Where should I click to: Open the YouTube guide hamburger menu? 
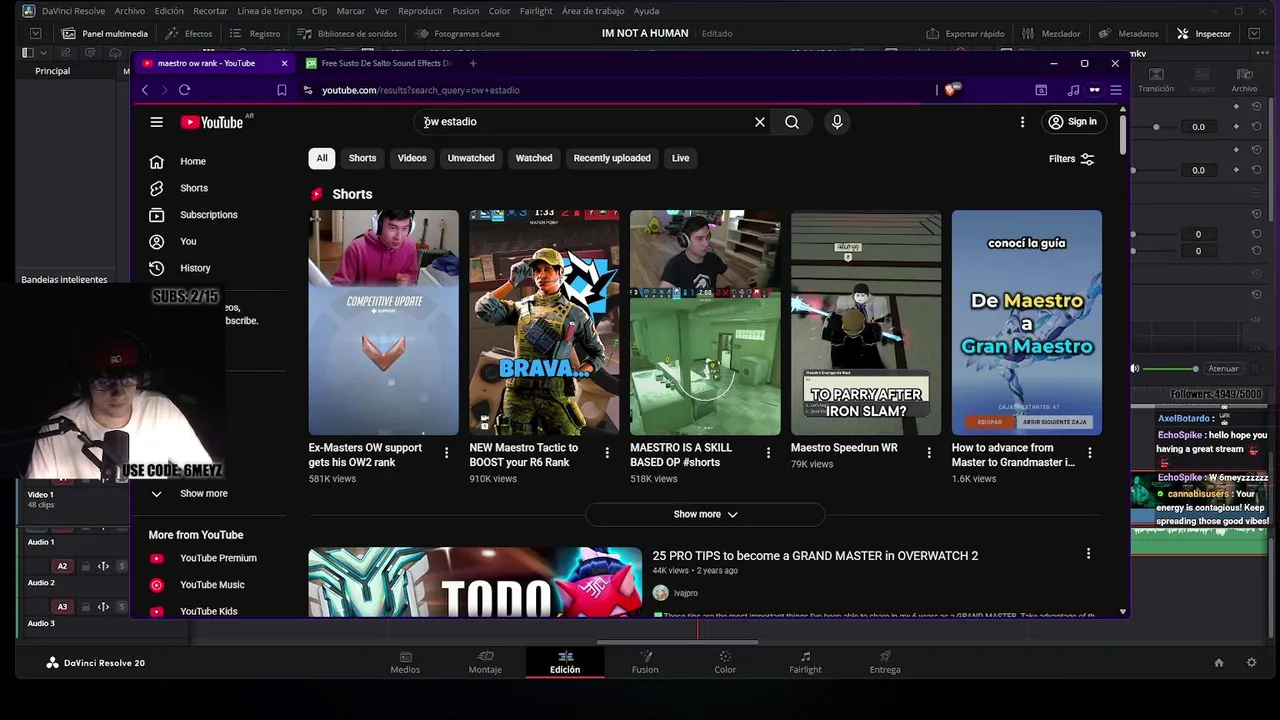tap(156, 122)
